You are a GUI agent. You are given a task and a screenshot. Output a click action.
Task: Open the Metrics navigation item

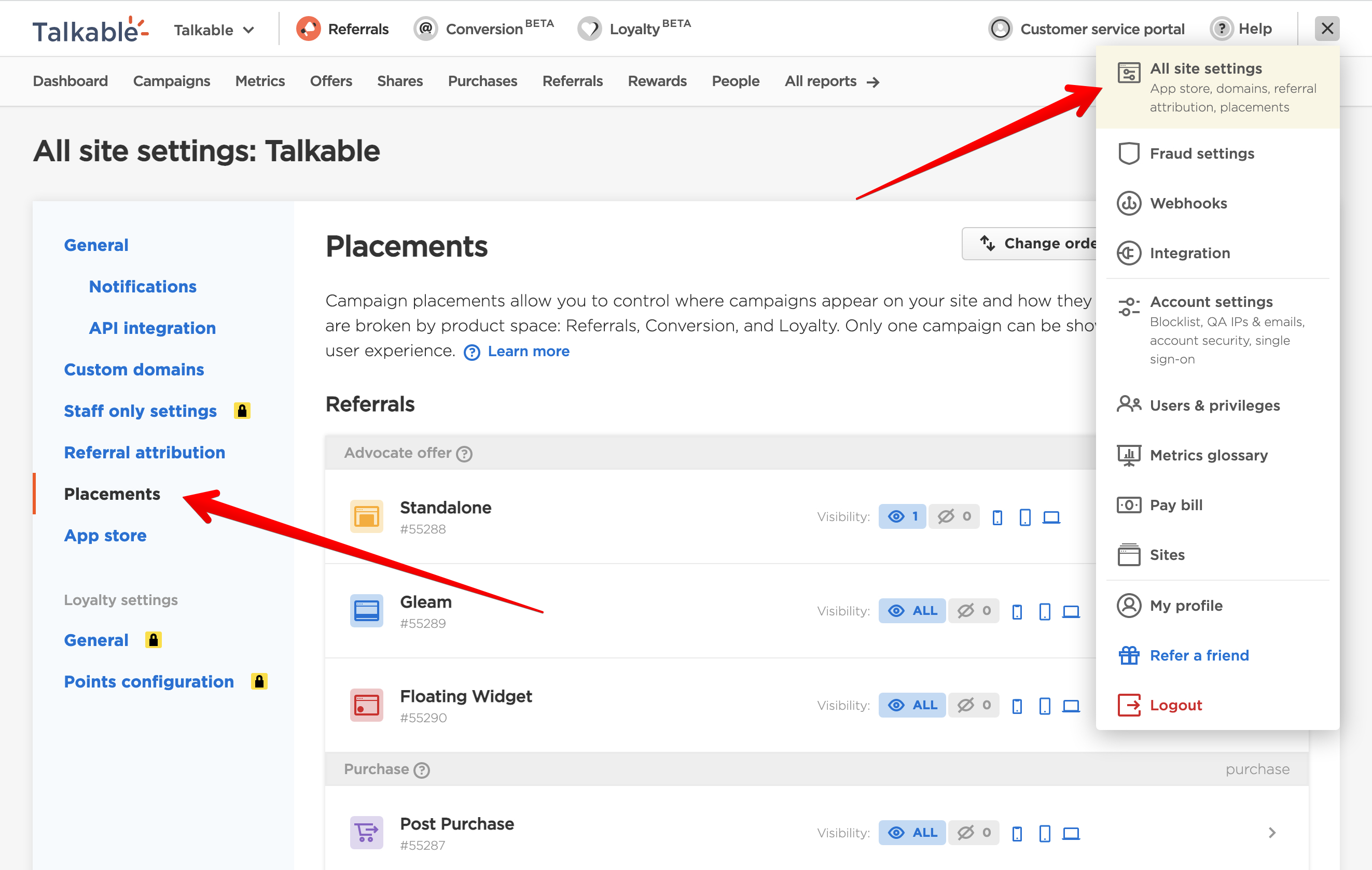point(260,81)
